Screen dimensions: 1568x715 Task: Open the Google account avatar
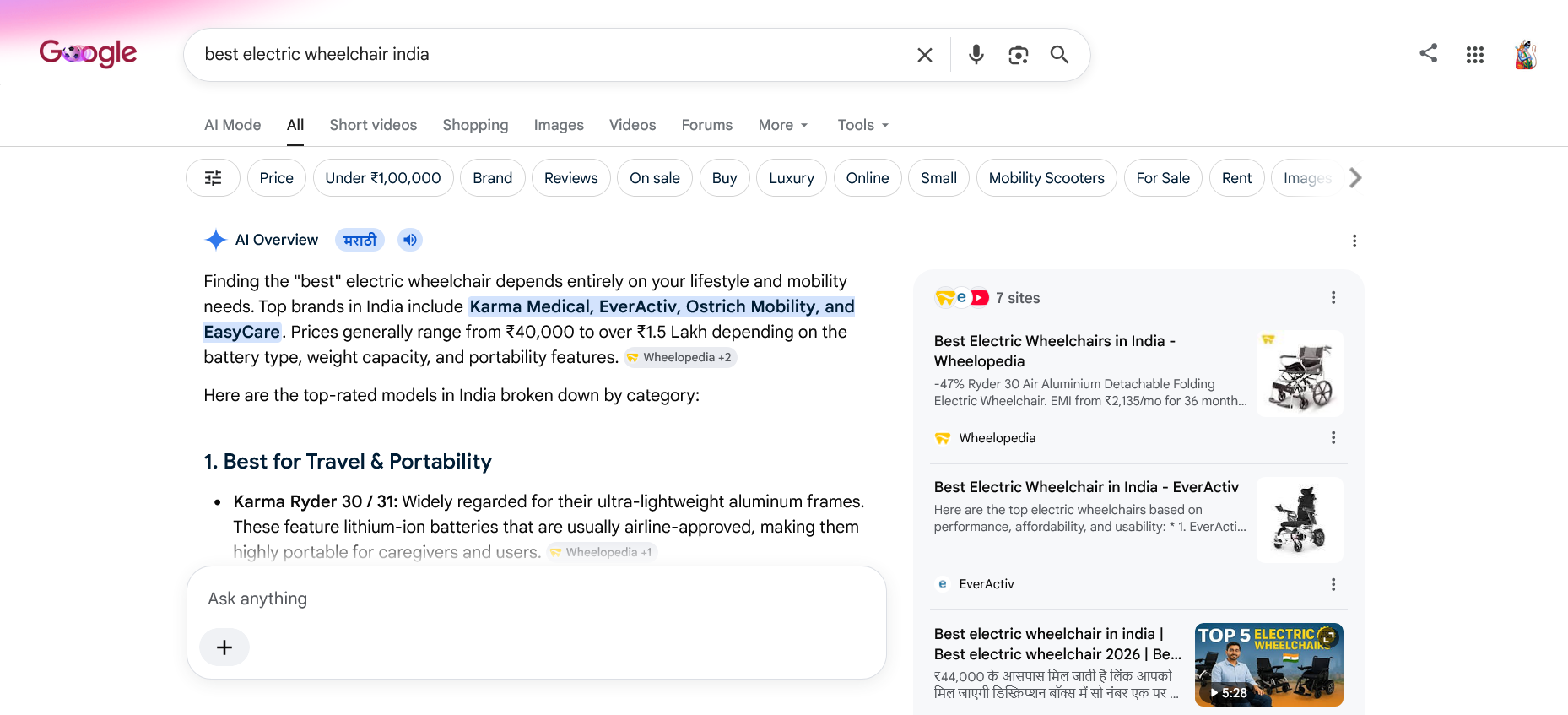[1525, 55]
